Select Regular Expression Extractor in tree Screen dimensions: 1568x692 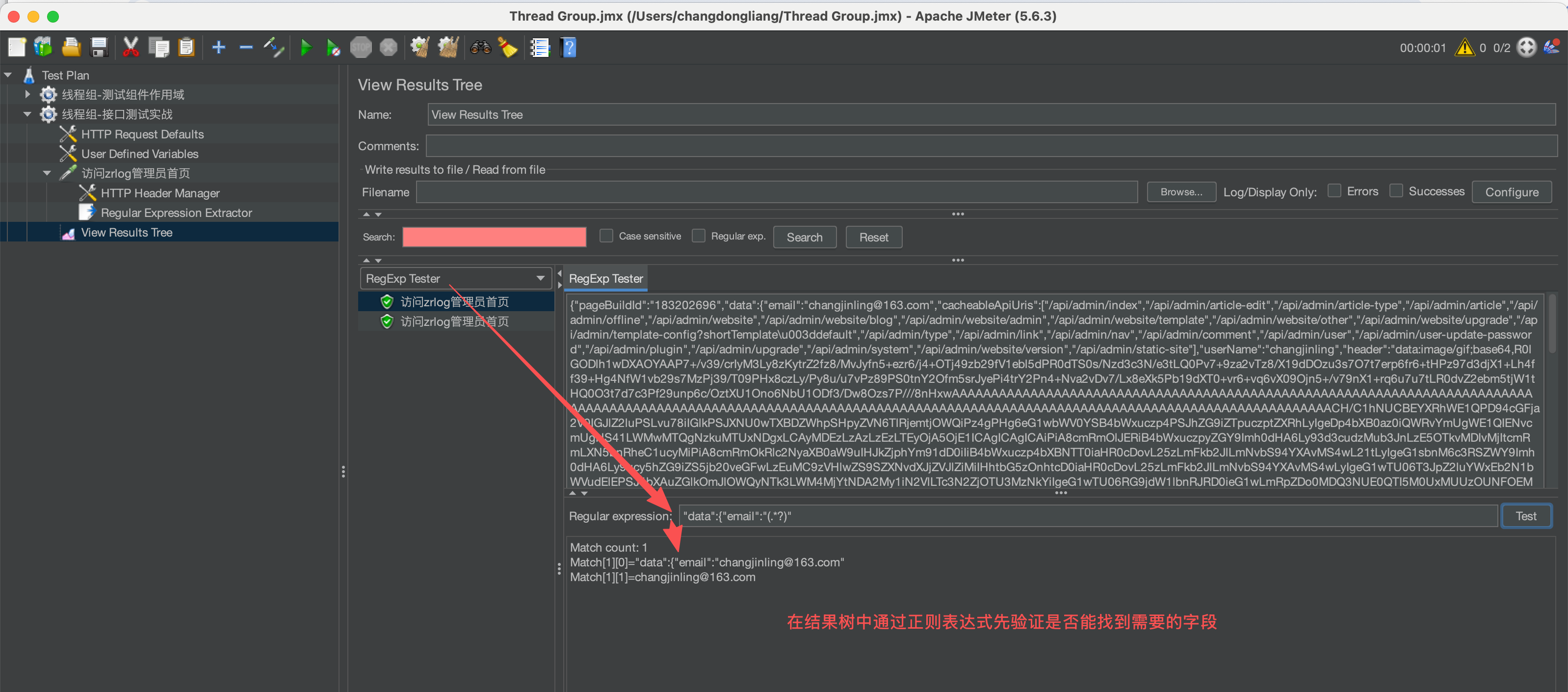176,213
